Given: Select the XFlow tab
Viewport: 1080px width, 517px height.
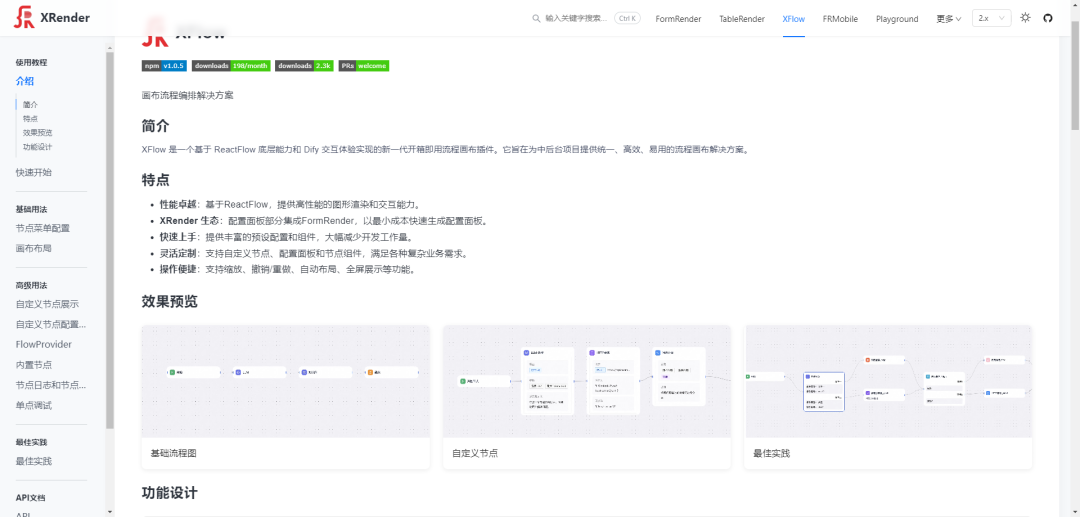Looking at the screenshot, I should point(793,19).
